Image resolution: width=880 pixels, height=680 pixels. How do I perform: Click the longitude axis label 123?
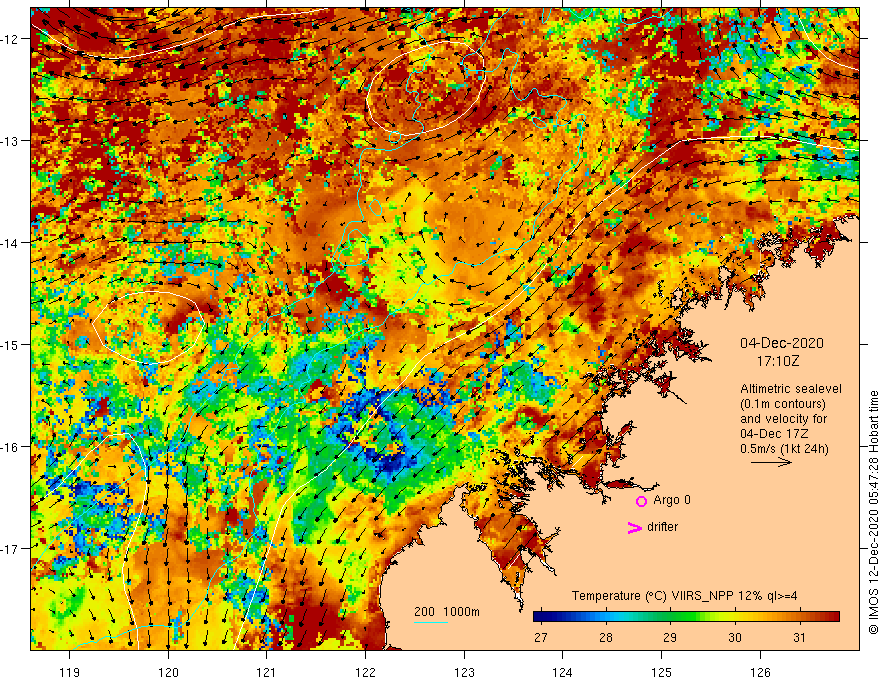[x=464, y=672]
